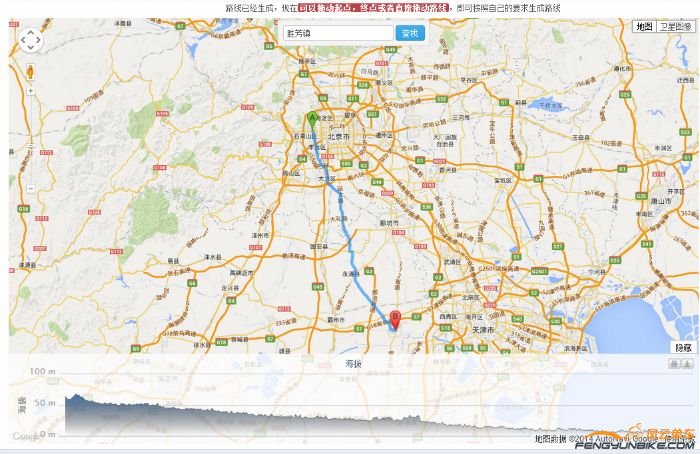The width and height of the screenshot is (700, 454).
Task: Click the Google logo on the map
Action: click(27, 437)
